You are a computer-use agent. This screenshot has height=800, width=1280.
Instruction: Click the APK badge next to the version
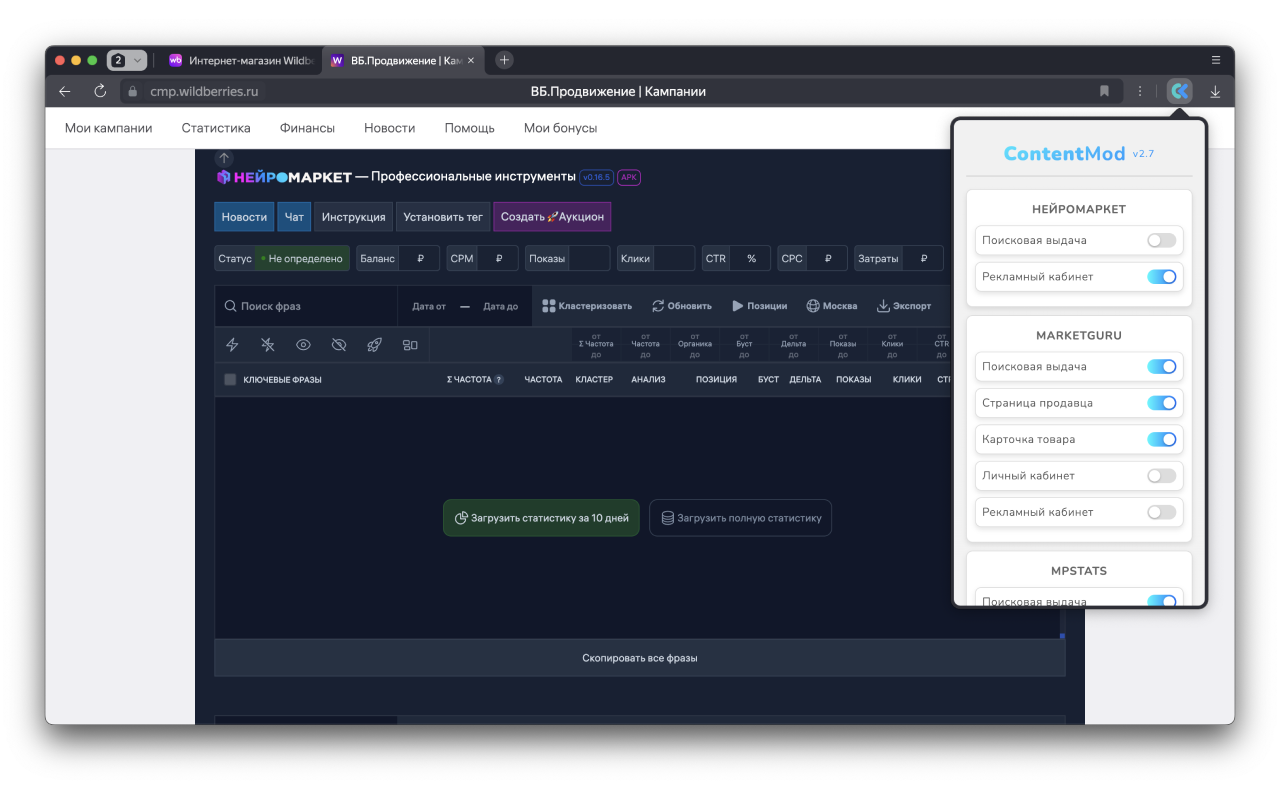click(629, 177)
